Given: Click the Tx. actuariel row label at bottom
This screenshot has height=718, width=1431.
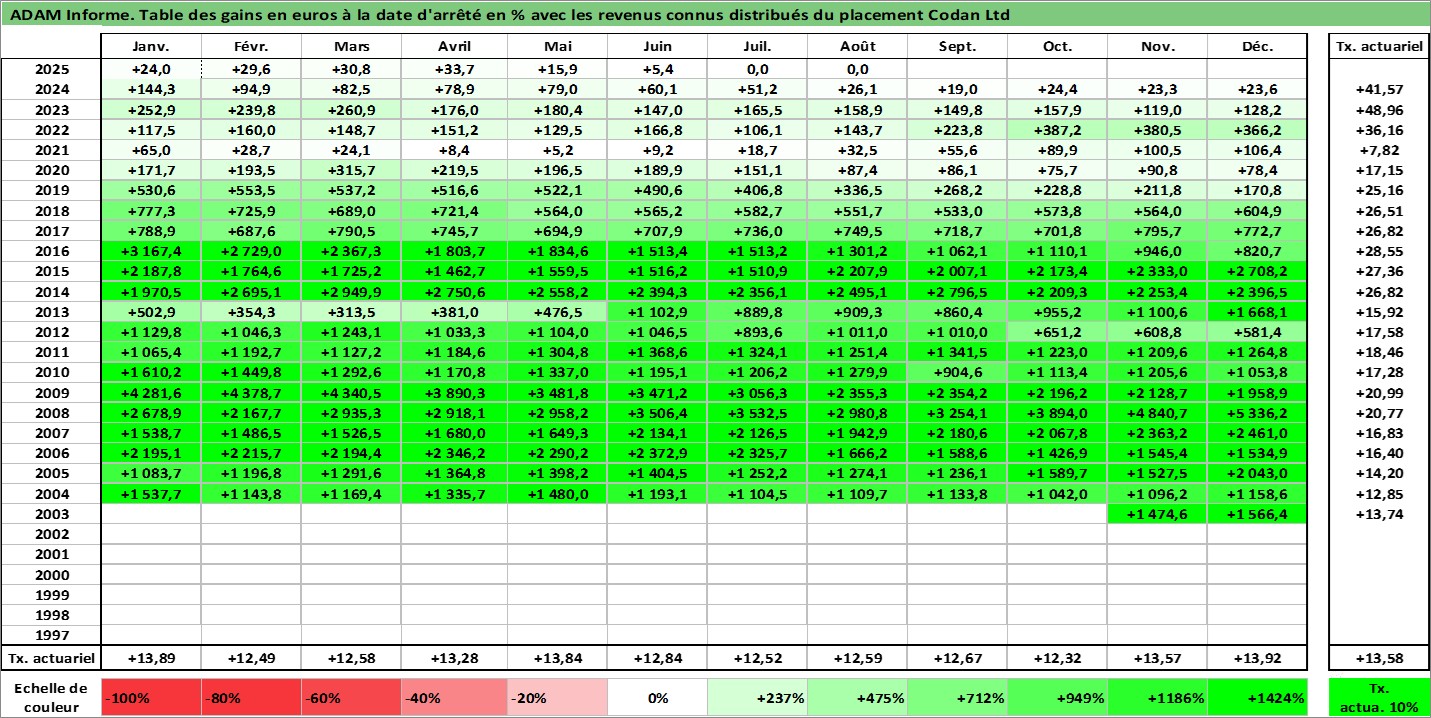Looking at the screenshot, I should tap(51, 658).
